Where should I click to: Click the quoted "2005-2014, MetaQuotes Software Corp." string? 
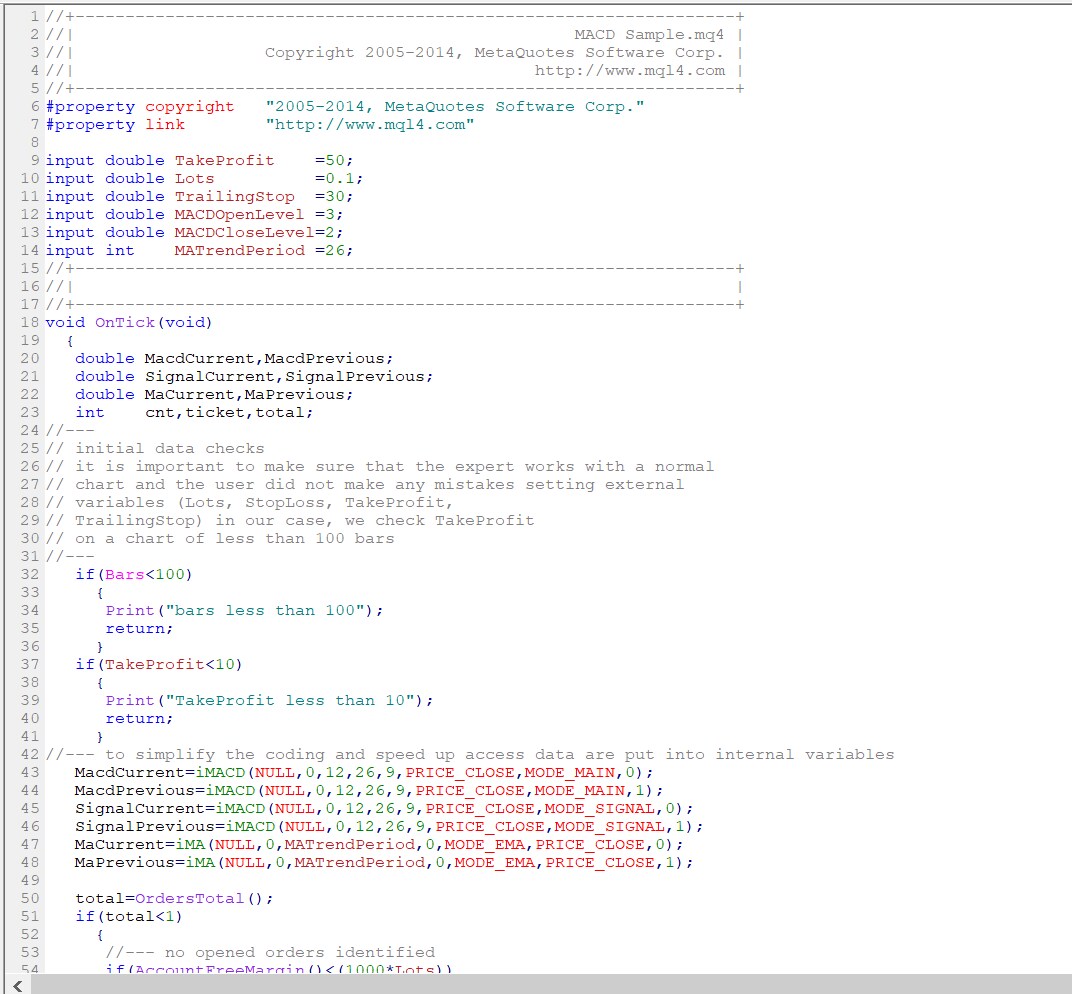tap(455, 107)
